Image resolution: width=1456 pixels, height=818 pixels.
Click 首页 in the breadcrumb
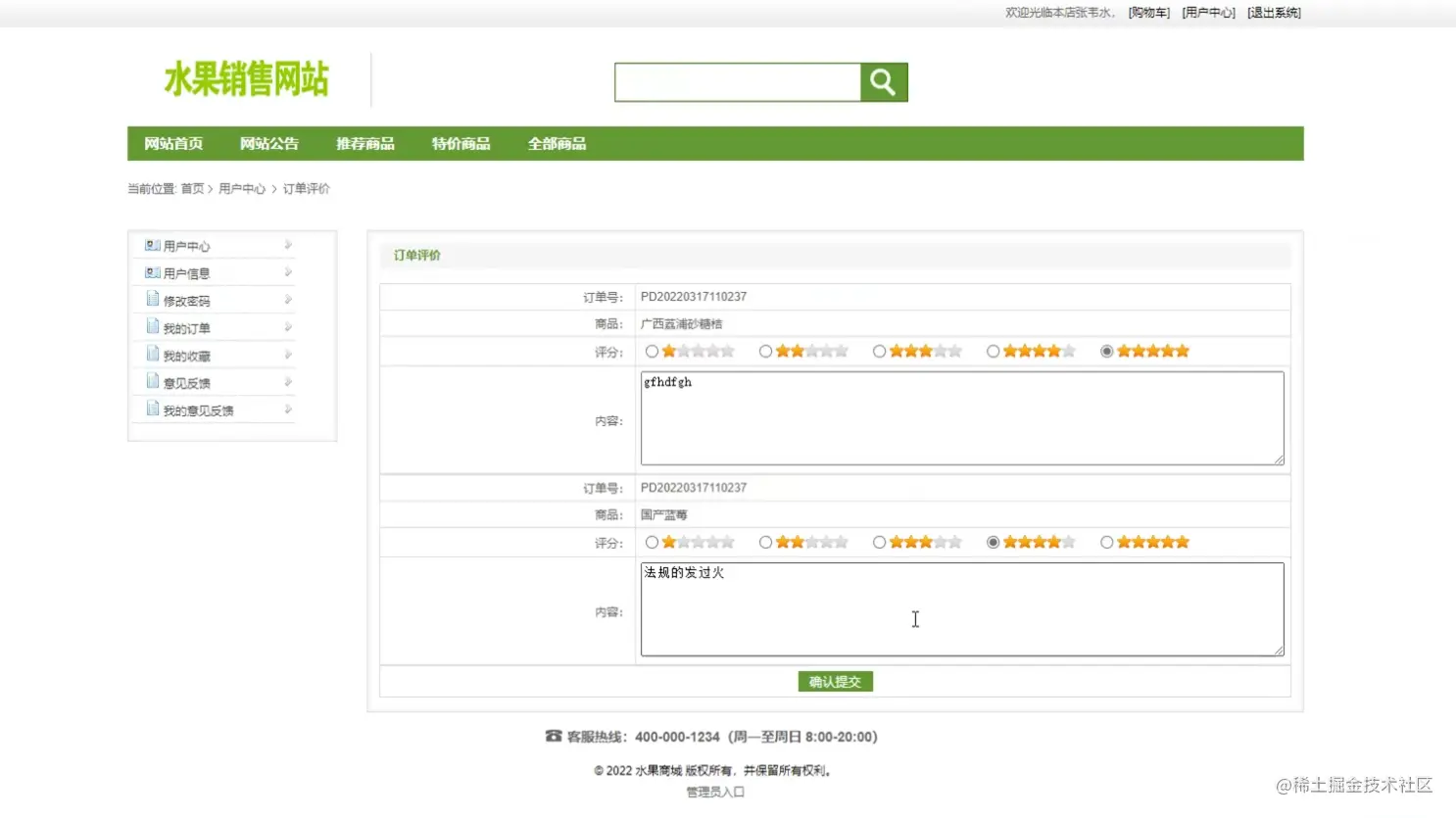pyautogui.click(x=192, y=189)
